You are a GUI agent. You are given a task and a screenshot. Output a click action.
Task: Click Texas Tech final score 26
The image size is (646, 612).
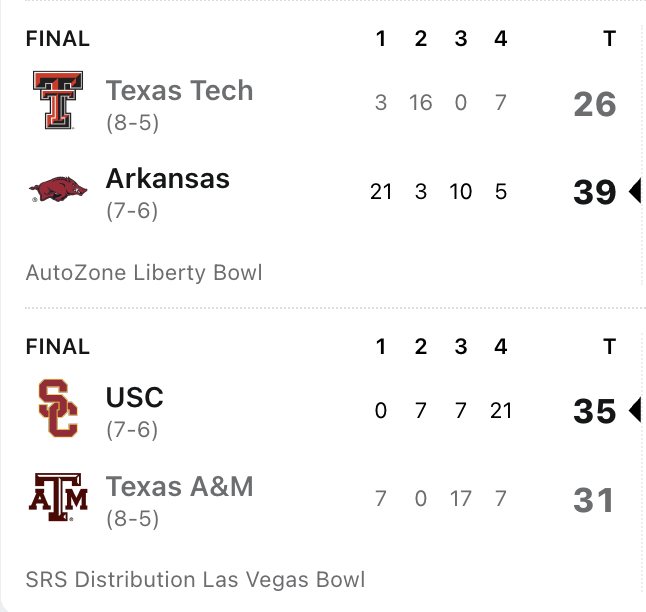(595, 104)
